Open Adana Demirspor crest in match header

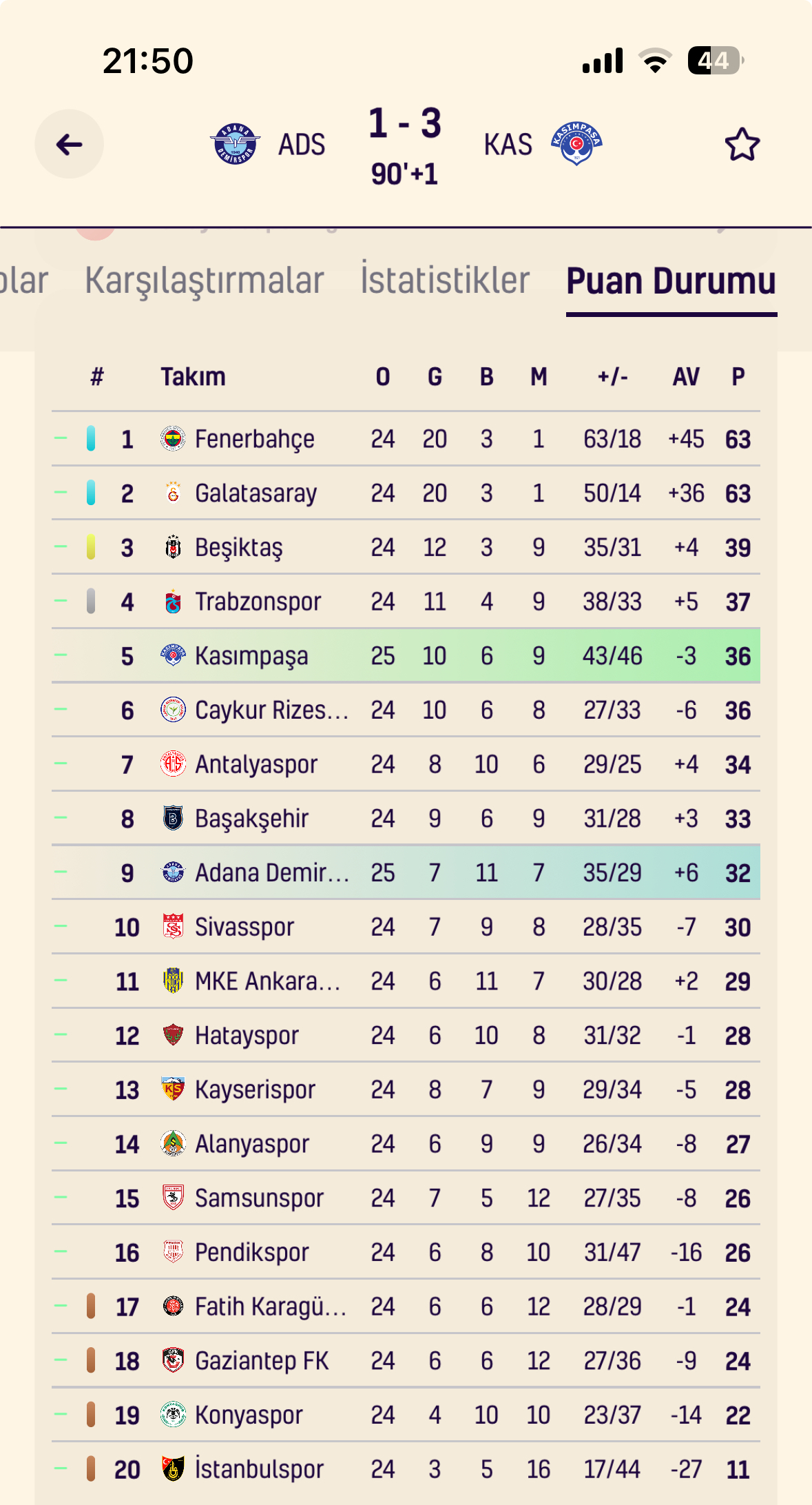[x=235, y=144]
